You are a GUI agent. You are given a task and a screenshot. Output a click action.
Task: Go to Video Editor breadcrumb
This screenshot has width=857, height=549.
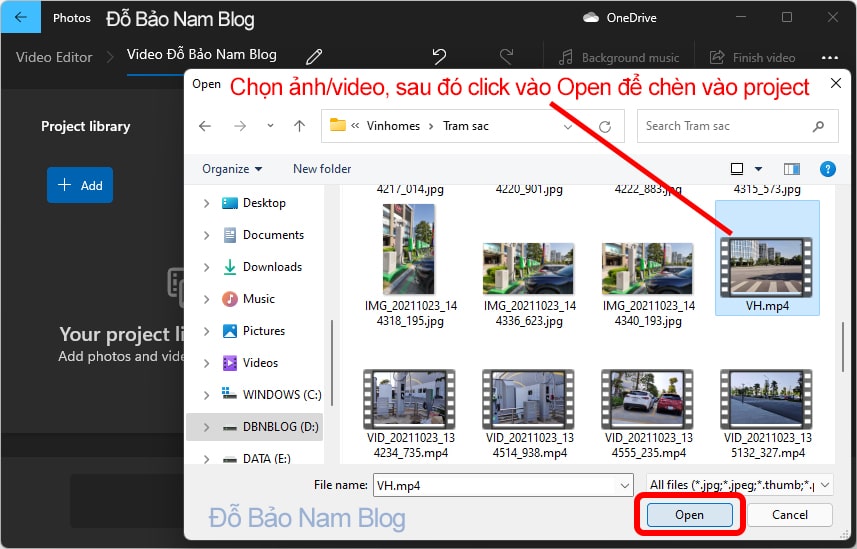click(x=54, y=57)
